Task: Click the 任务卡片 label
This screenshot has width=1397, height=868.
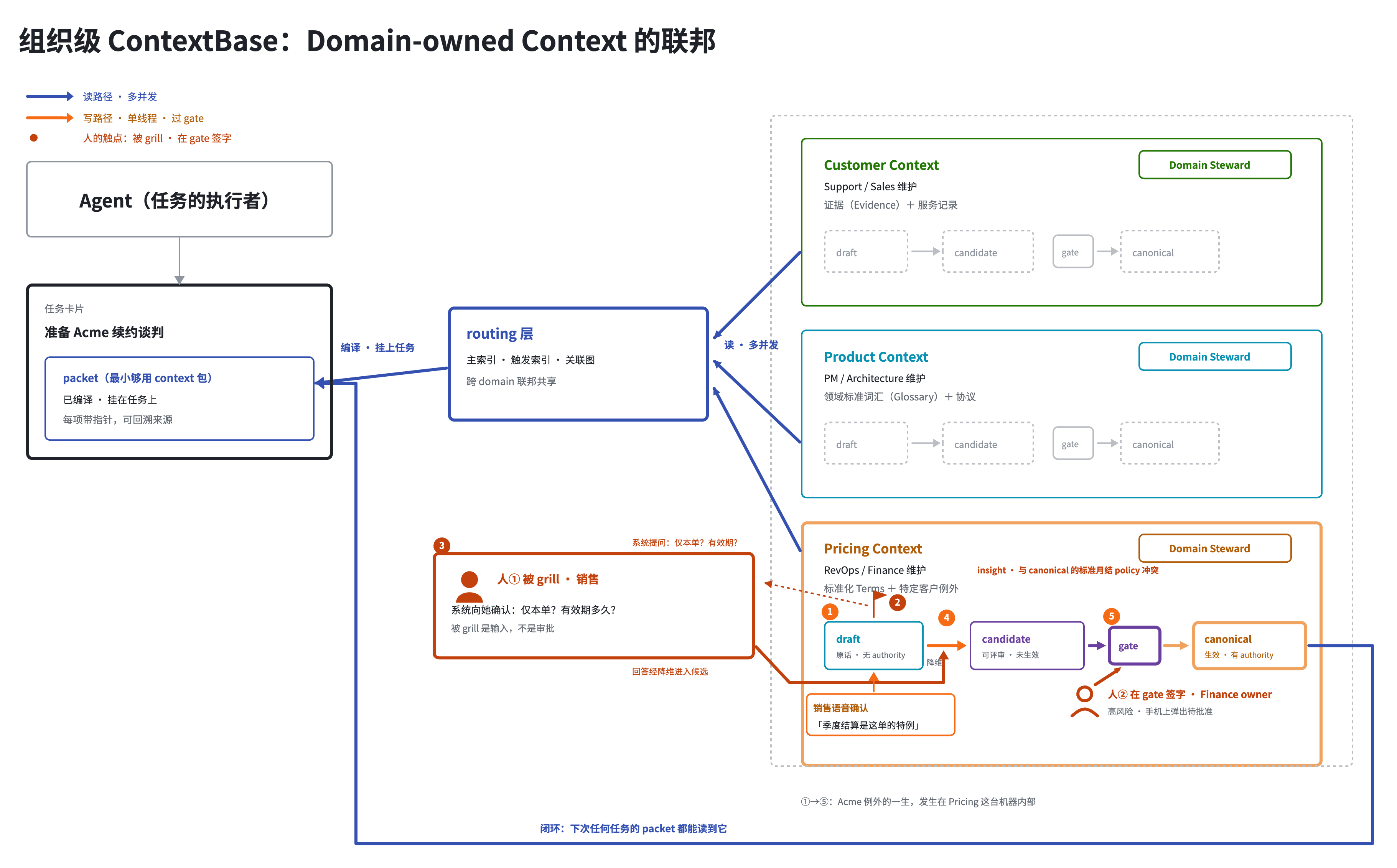Action: [x=64, y=309]
